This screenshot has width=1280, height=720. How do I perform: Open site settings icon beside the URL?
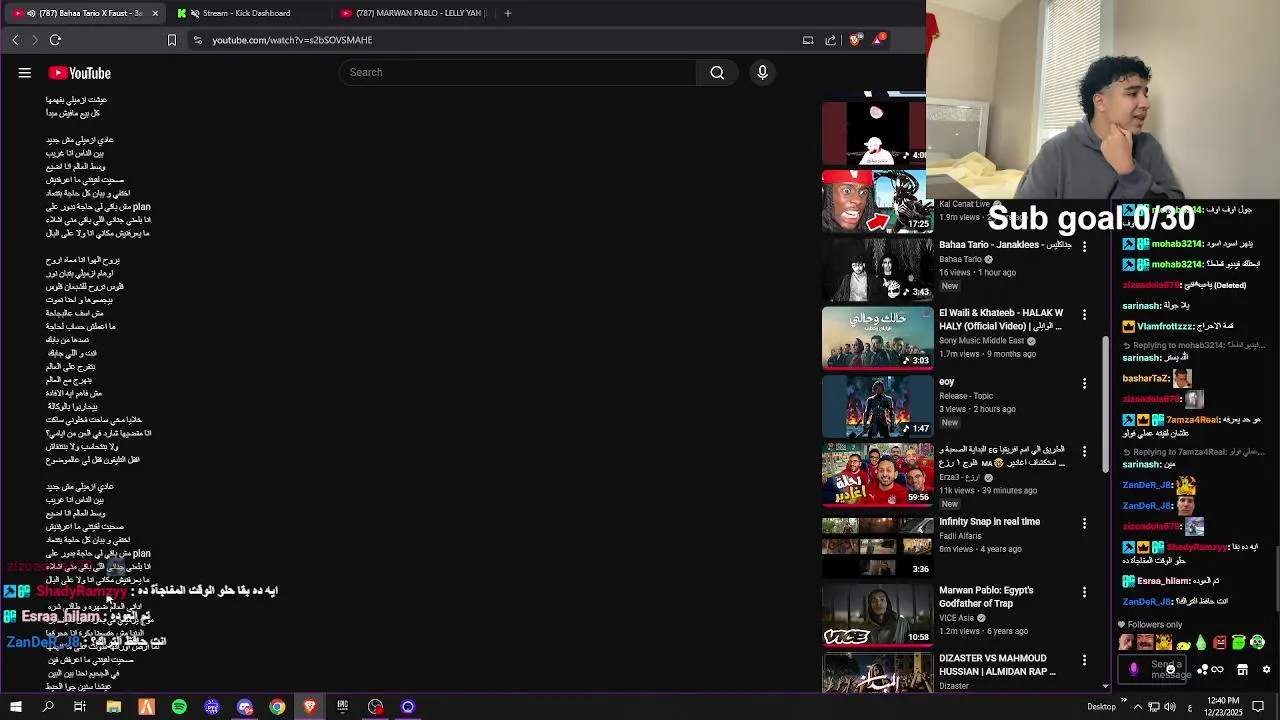(198, 40)
